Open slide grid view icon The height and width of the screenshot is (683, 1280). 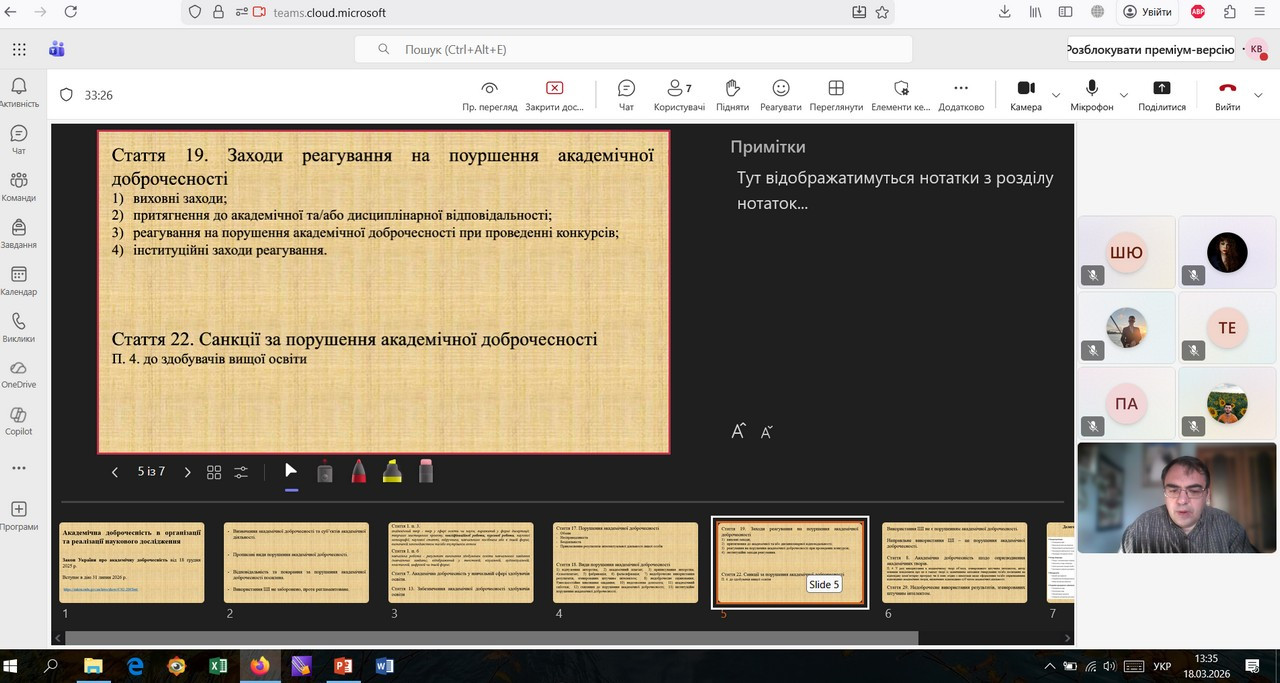(214, 472)
